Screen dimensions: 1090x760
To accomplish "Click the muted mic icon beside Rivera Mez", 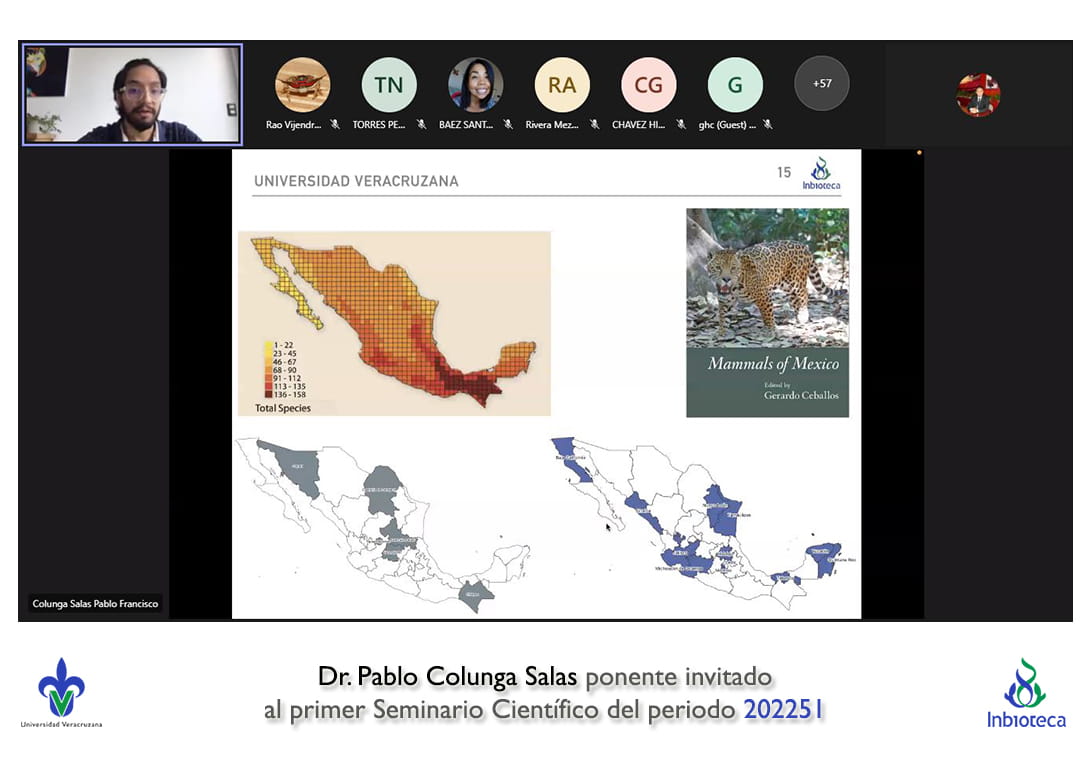I will point(594,125).
